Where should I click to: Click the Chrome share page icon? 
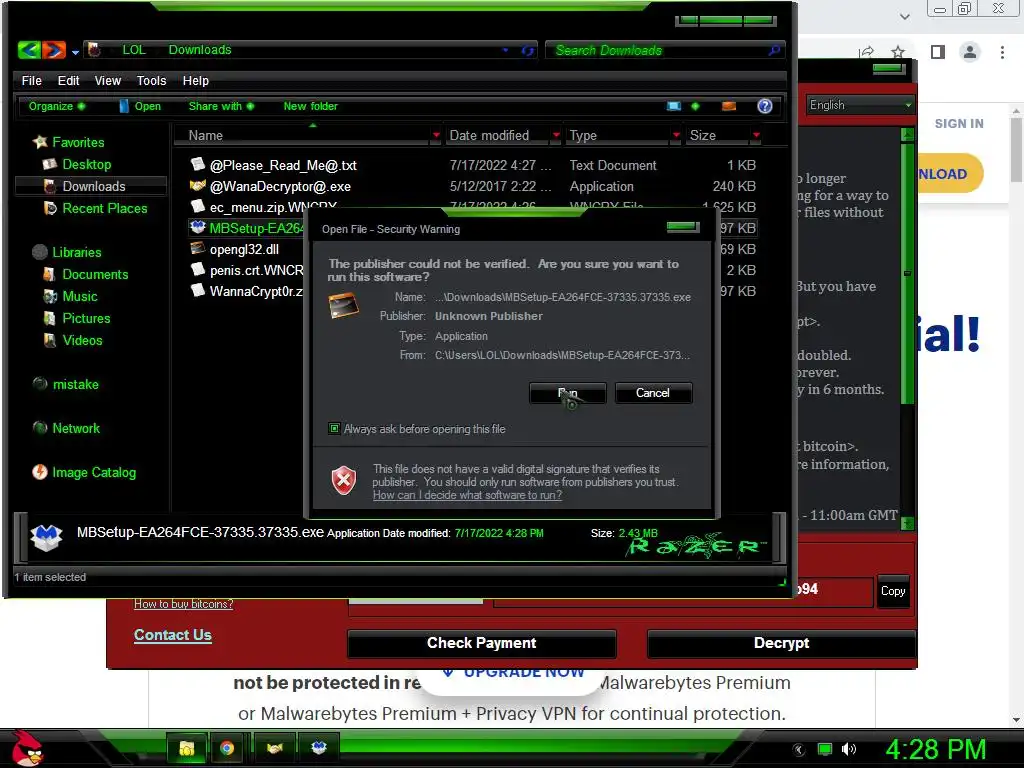(867, 52)
